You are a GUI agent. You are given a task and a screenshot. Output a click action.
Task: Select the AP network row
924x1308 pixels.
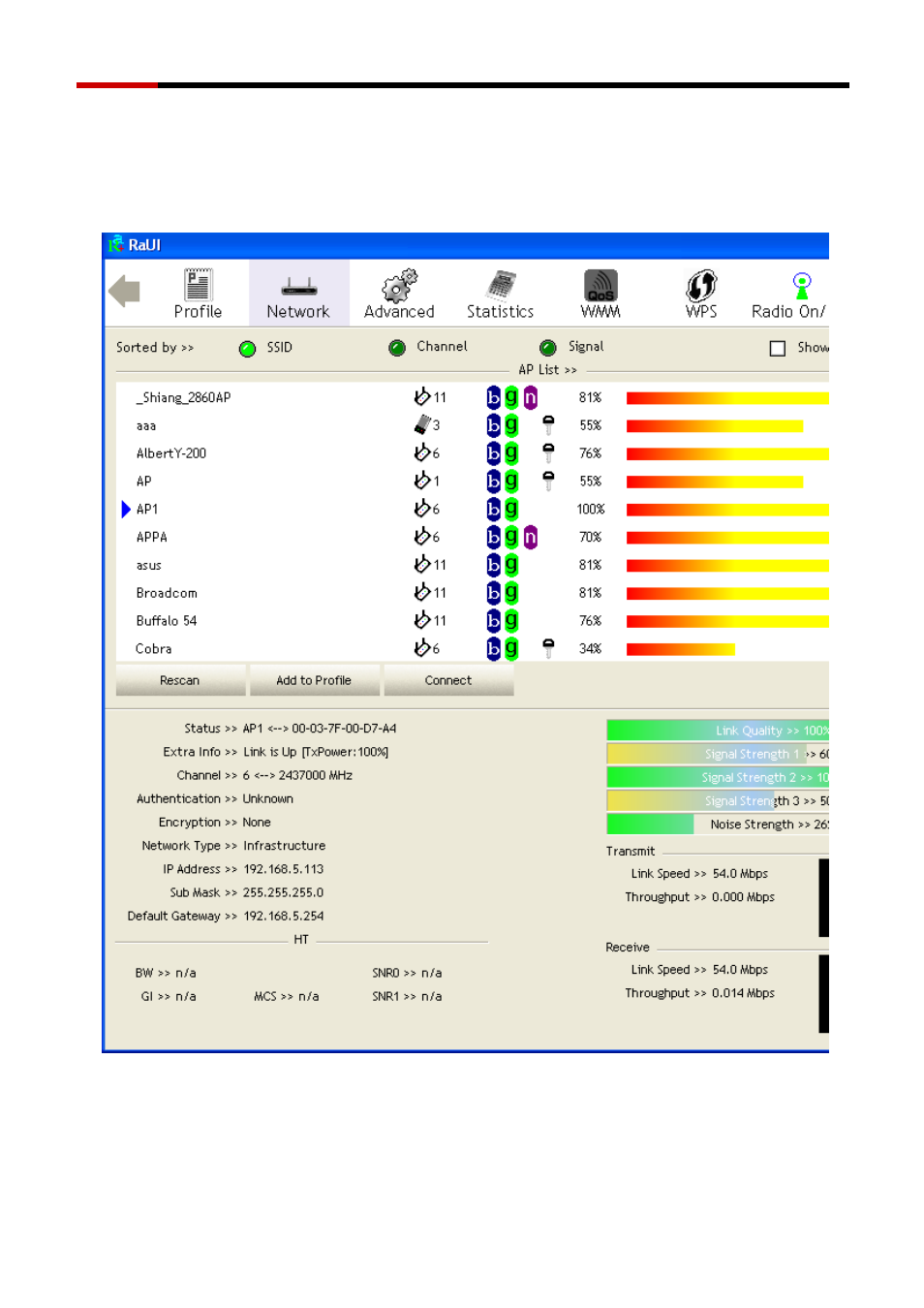472,482
